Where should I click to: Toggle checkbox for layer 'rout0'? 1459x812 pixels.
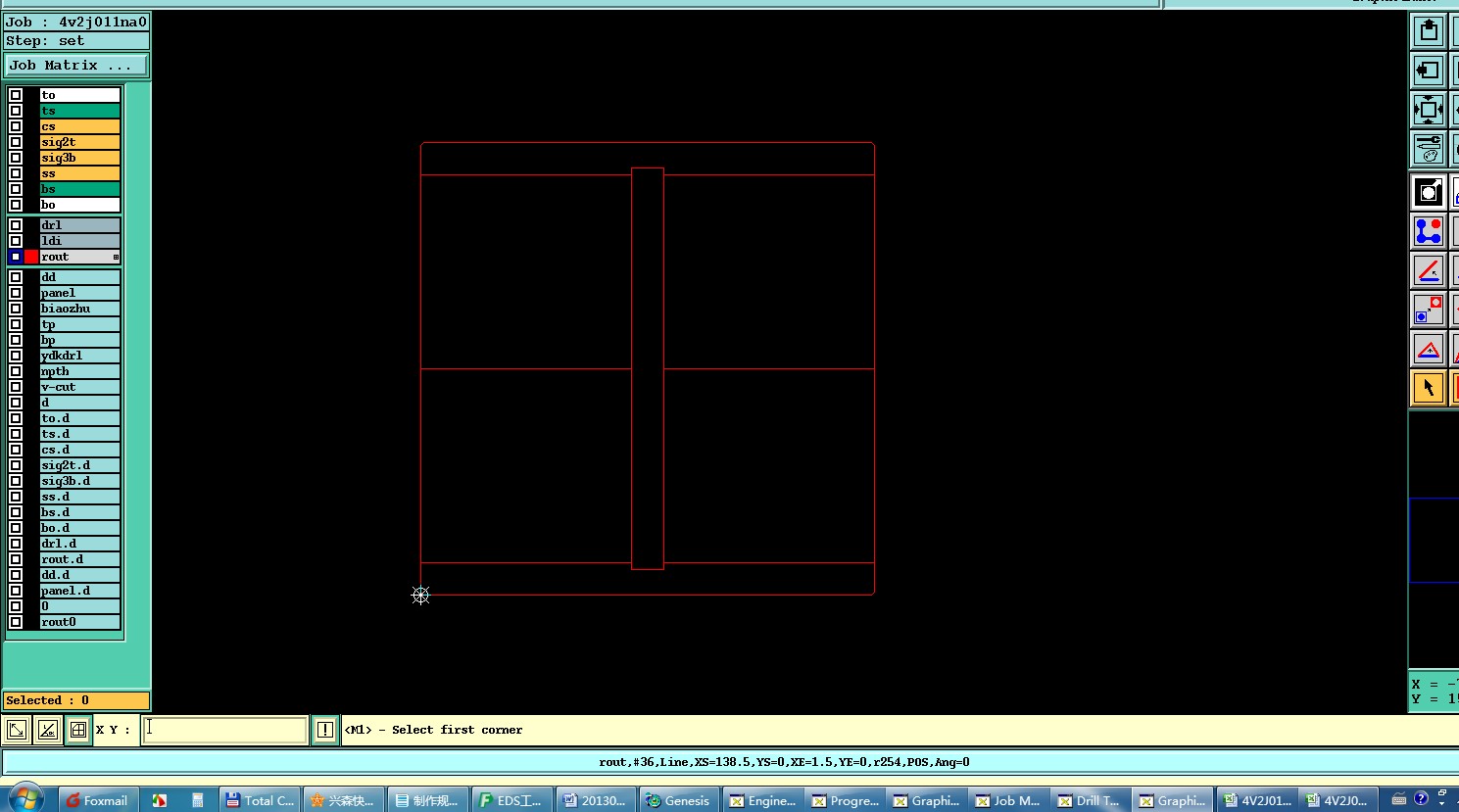click(x=16, y=622)
